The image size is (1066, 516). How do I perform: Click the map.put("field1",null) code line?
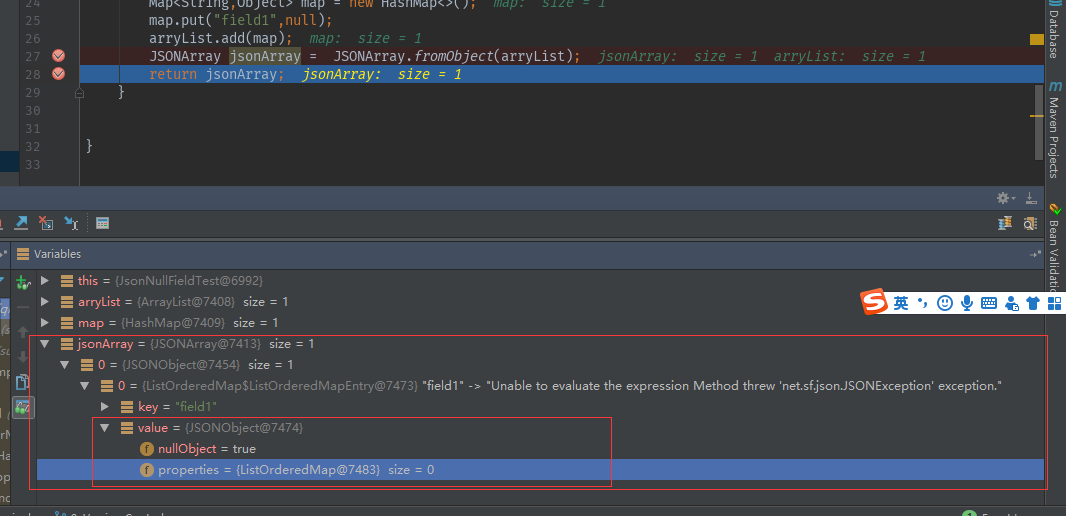coord(241,20)
